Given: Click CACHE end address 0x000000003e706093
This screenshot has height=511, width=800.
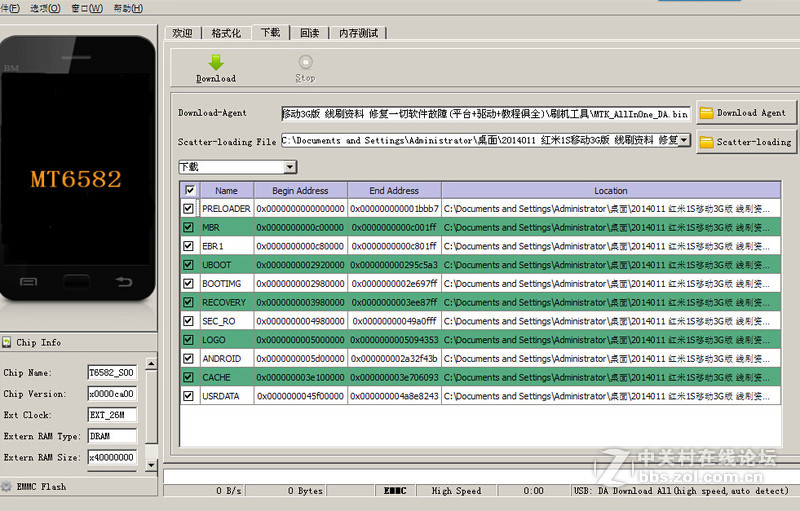Looking at the screenshot, I should tap(394, 377).
